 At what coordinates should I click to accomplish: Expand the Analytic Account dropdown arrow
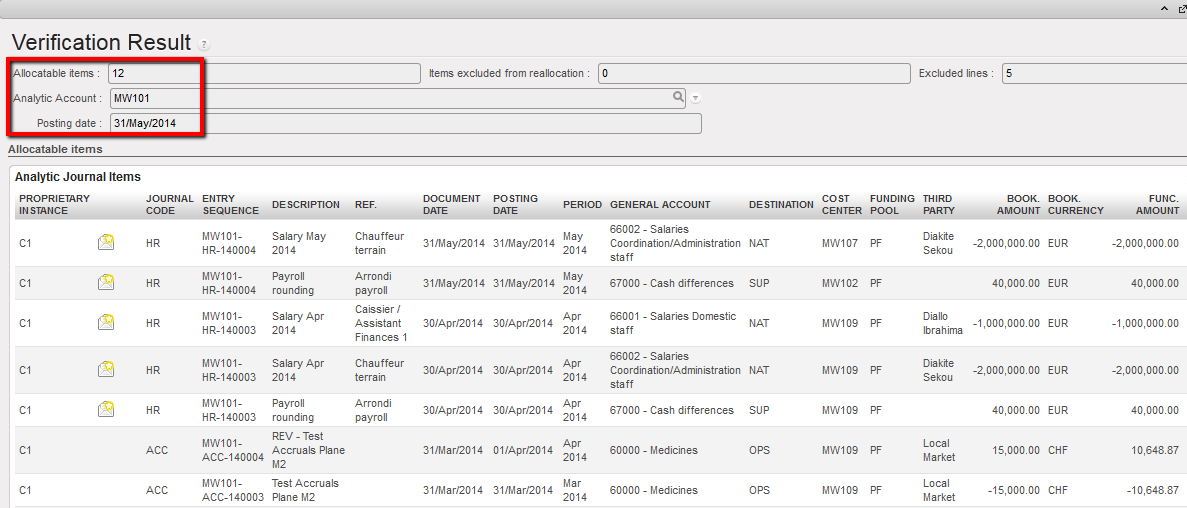(x=695, y=98)
